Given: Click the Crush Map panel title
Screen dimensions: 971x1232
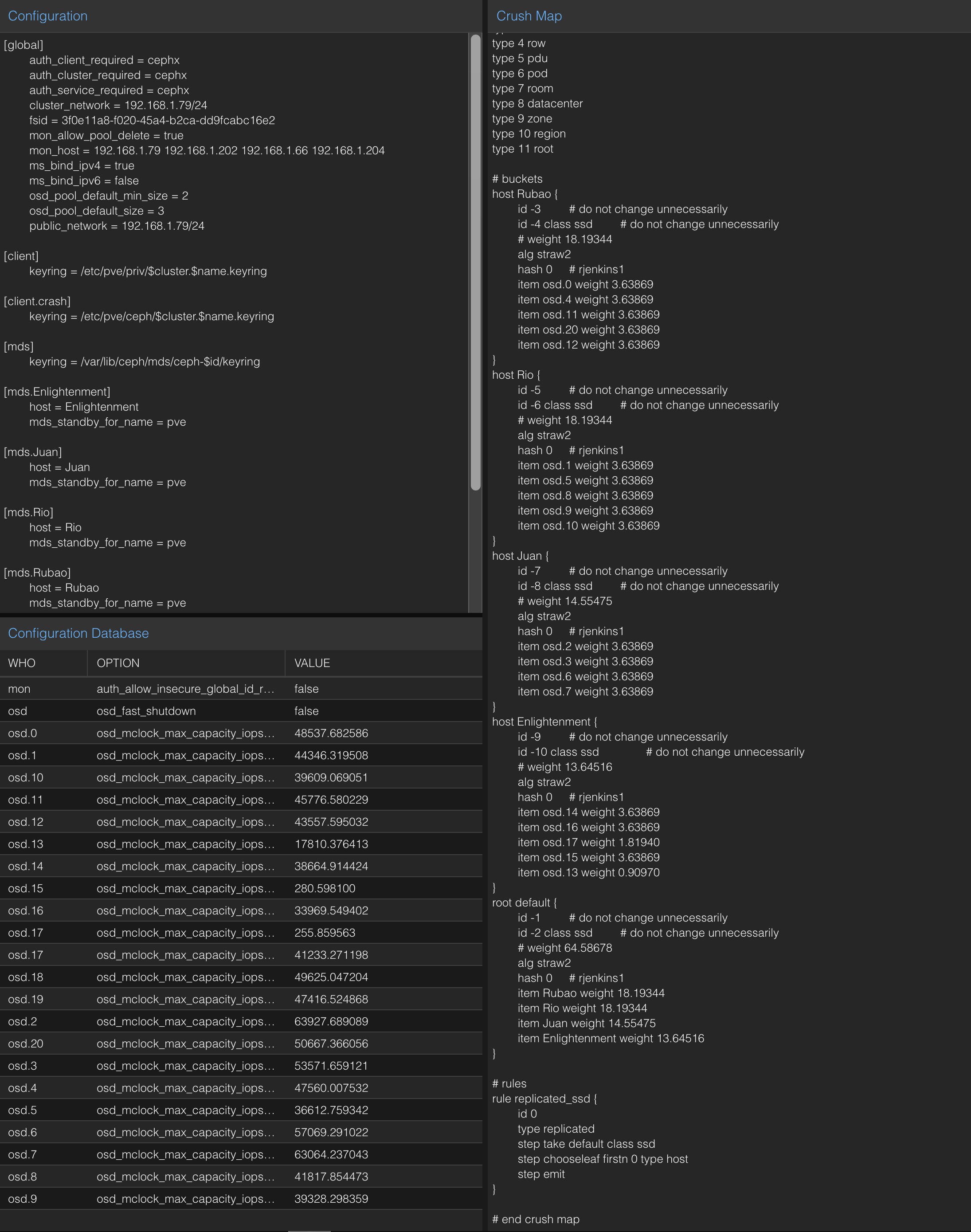Looking at the screenshot, I should [529, 16].
